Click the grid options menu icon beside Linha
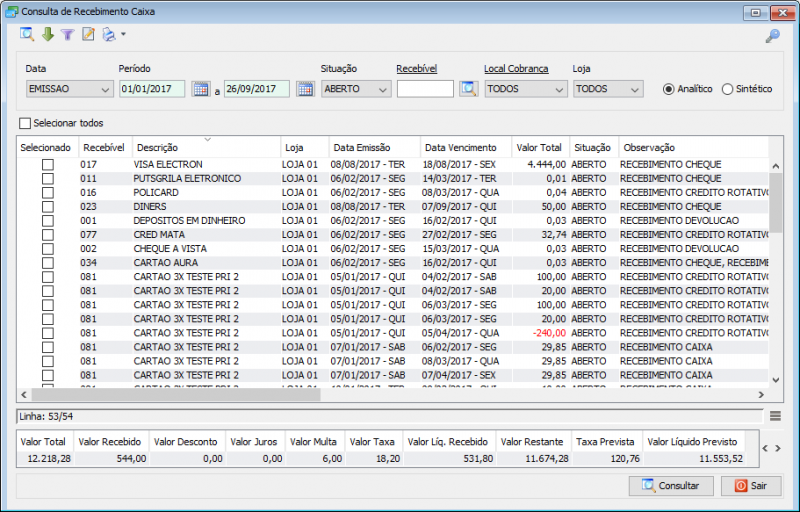The width and height of the screenshot is (800, 512). pyautogui.click(x=775, y=416)
